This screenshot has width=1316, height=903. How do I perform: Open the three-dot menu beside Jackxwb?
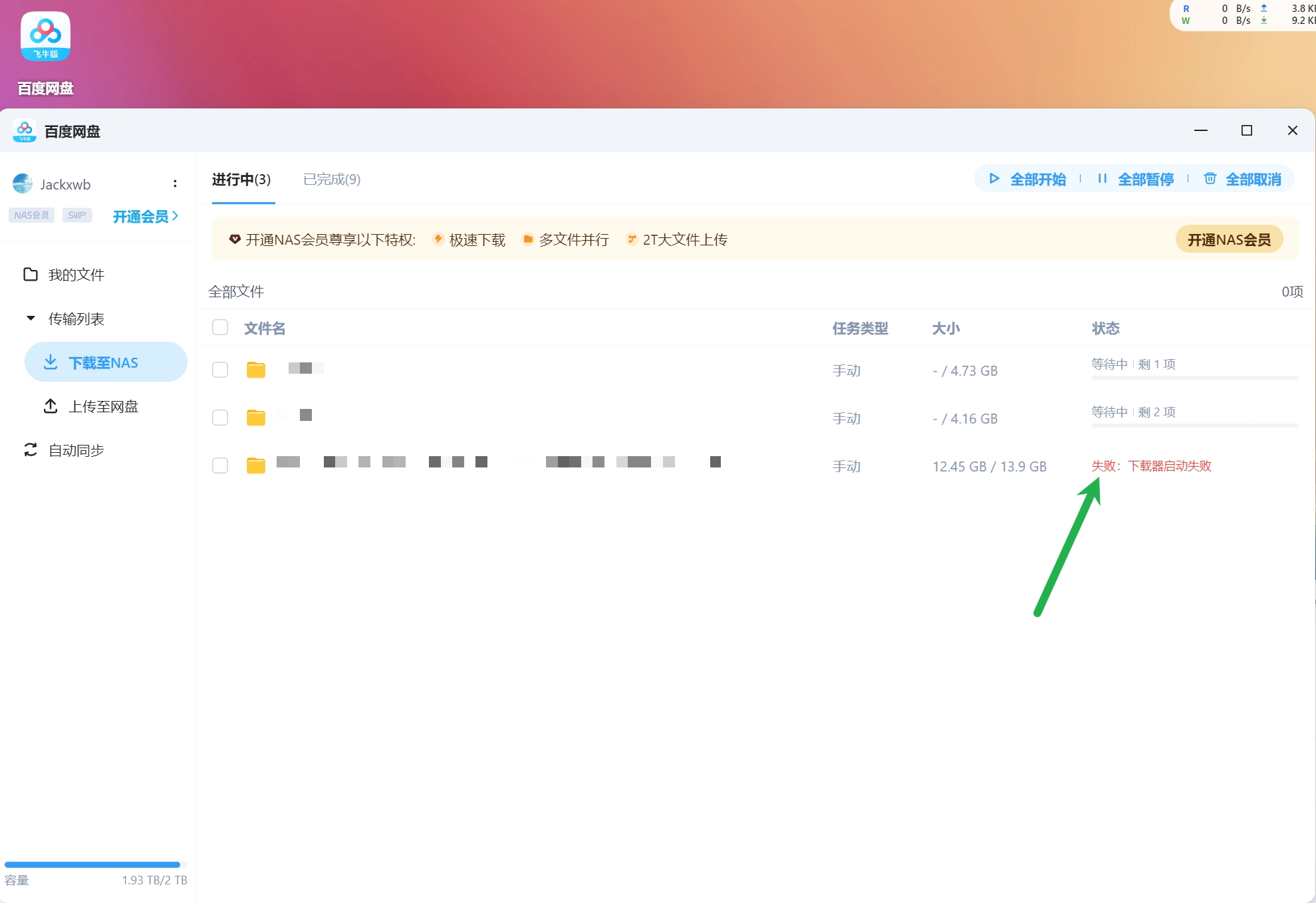(175, 184)
